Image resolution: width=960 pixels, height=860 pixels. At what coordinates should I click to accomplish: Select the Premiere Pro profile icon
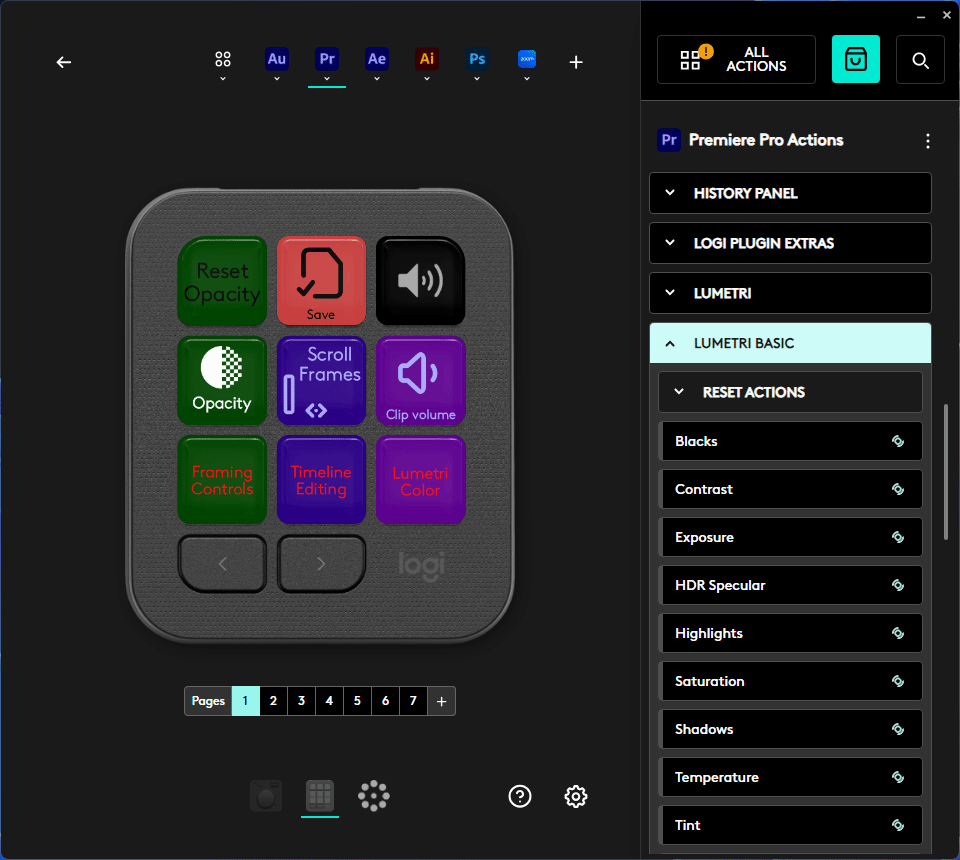[327, 59]
